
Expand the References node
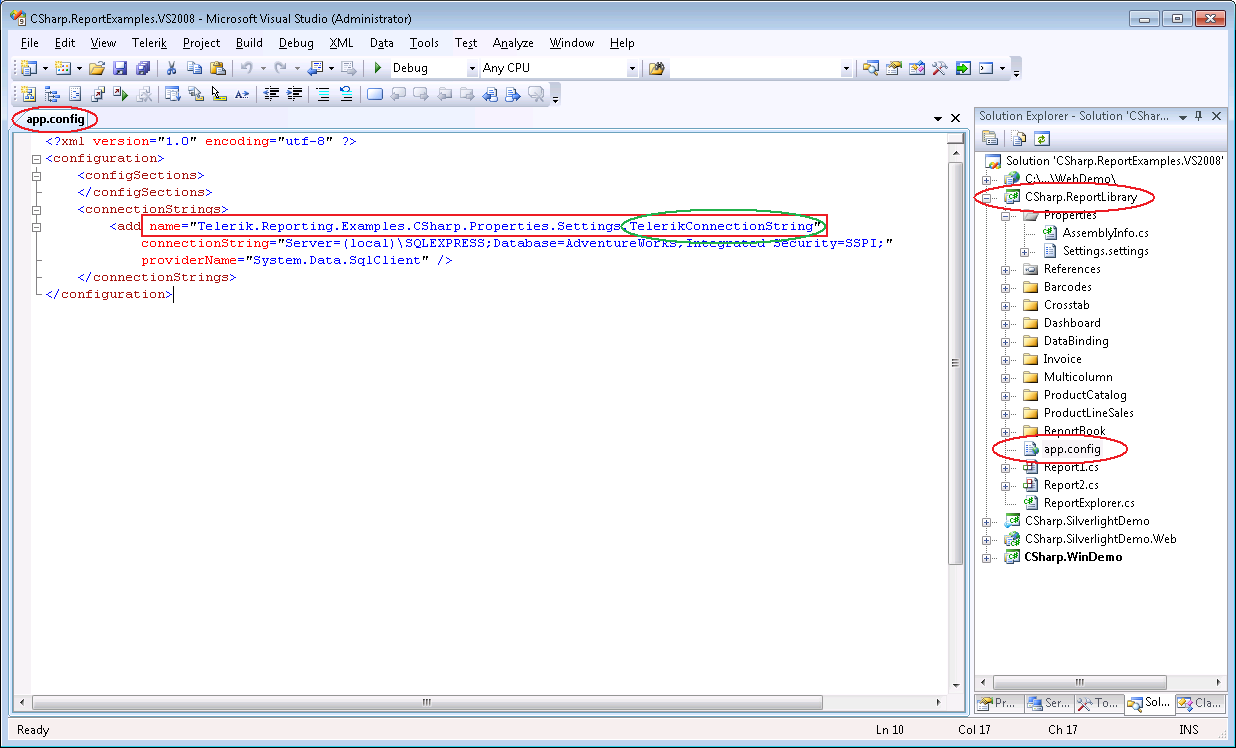click(1005, 269)
